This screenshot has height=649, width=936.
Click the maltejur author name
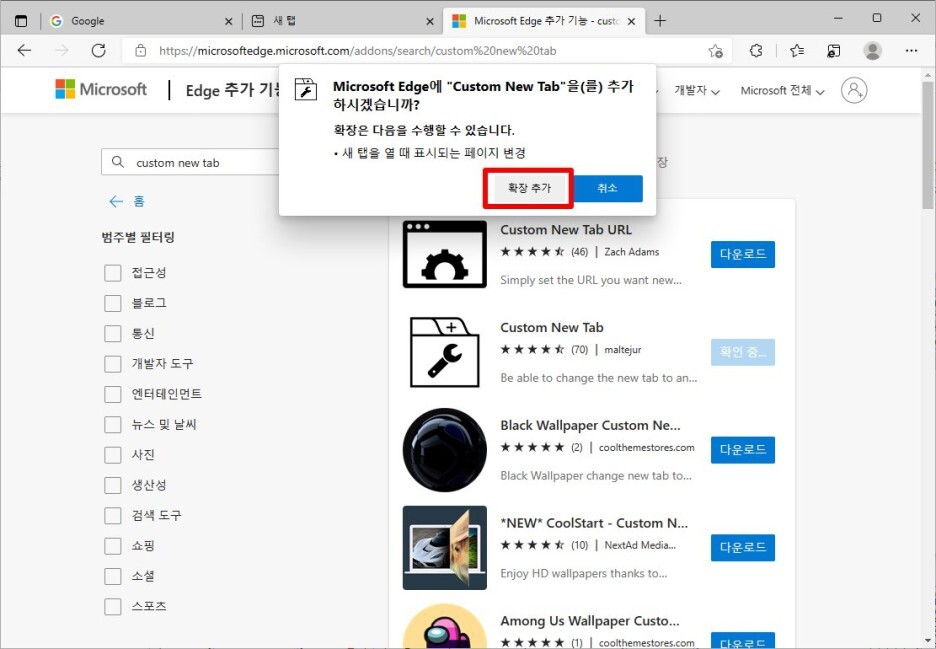[x=623, y=350]
